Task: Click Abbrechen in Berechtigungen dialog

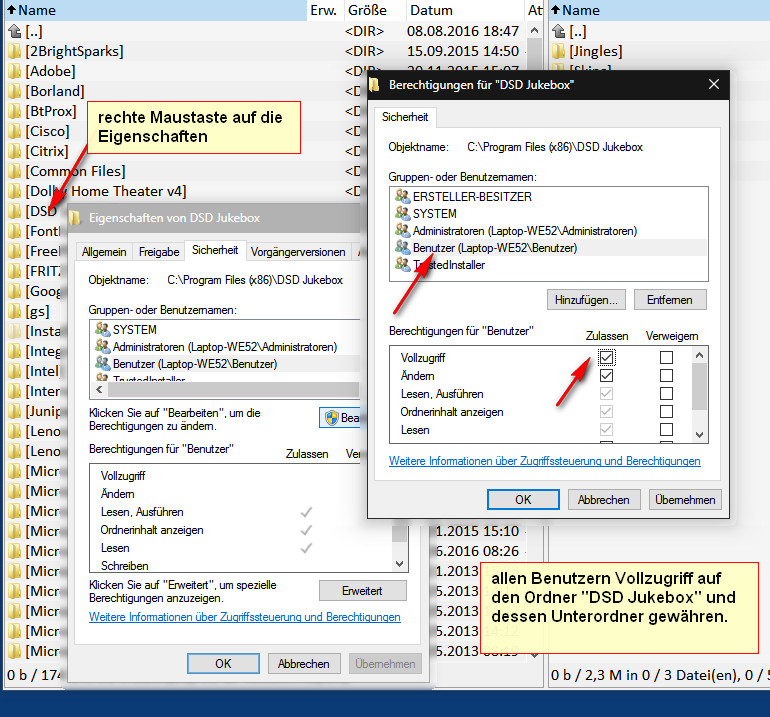Action: point(604,499)
